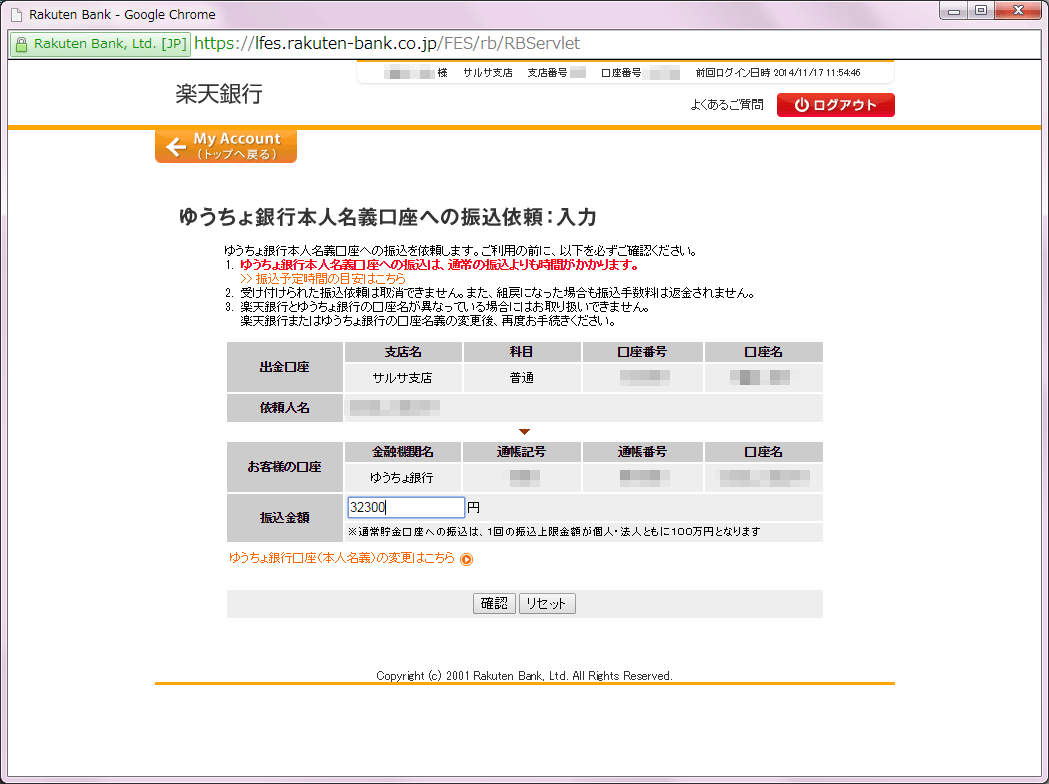Click the red warning text about transfer time
Image resolution: width=1049 pixels, height=784 pixels.
click(x=440, y=265)
